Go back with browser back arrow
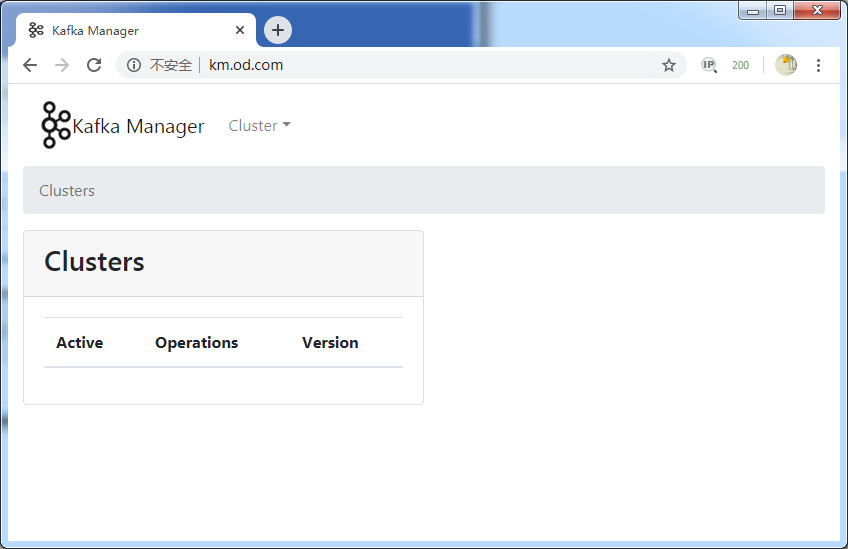Image resolution: width=848 pixels, height=549 pixels. click(30, 65)
